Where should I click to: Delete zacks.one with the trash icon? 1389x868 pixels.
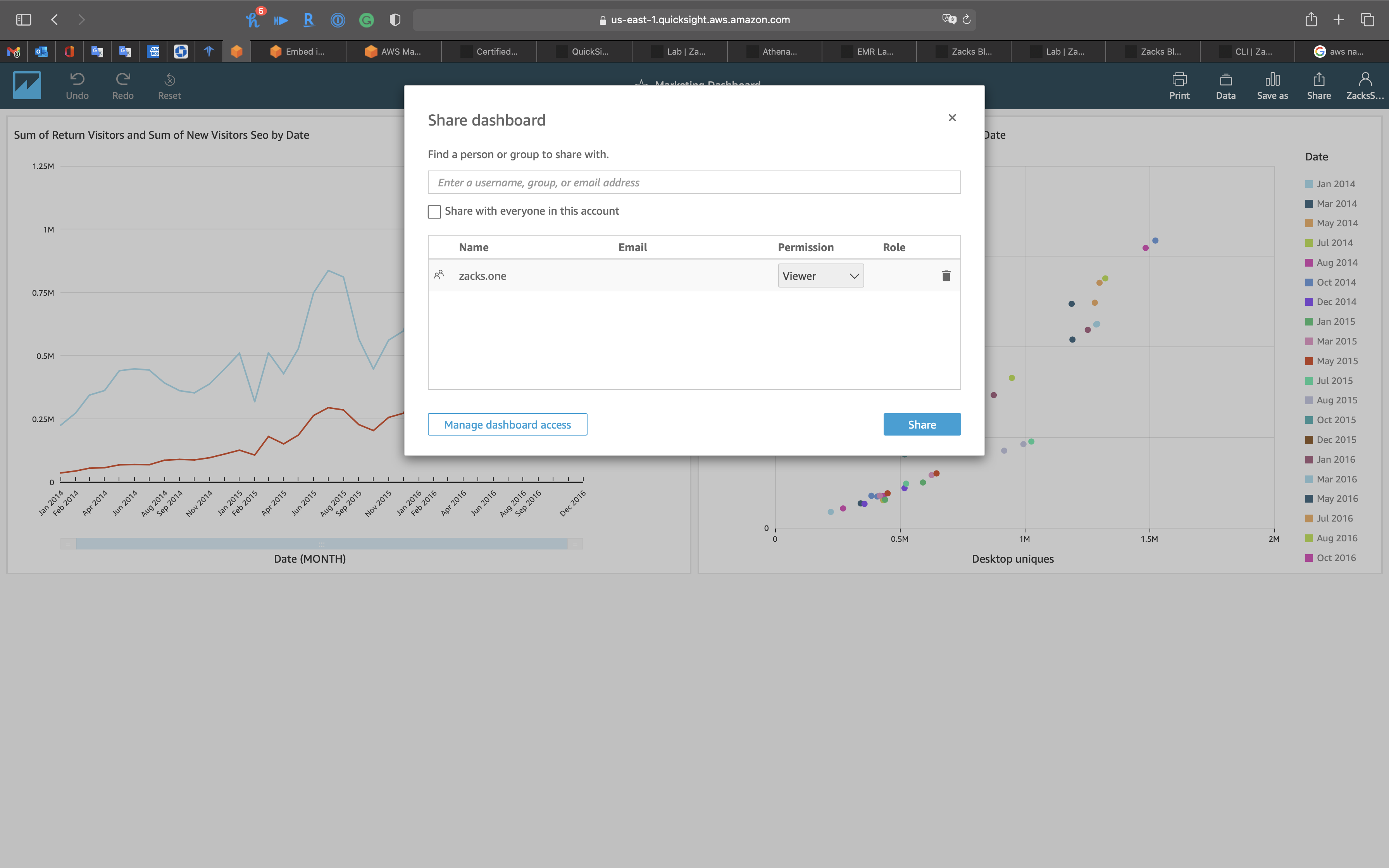point(946,276)
